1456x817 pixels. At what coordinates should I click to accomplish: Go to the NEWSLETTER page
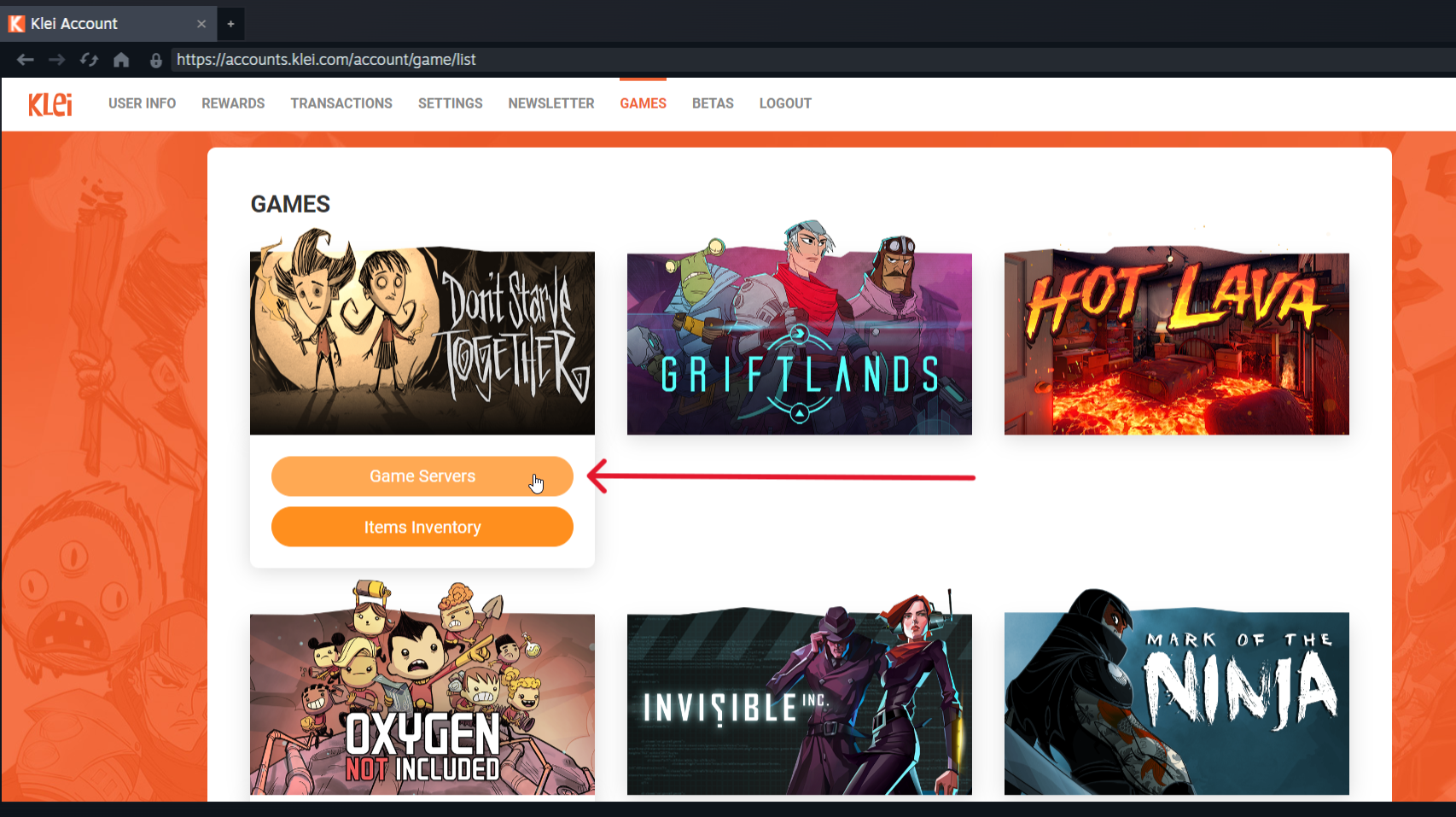551,103
